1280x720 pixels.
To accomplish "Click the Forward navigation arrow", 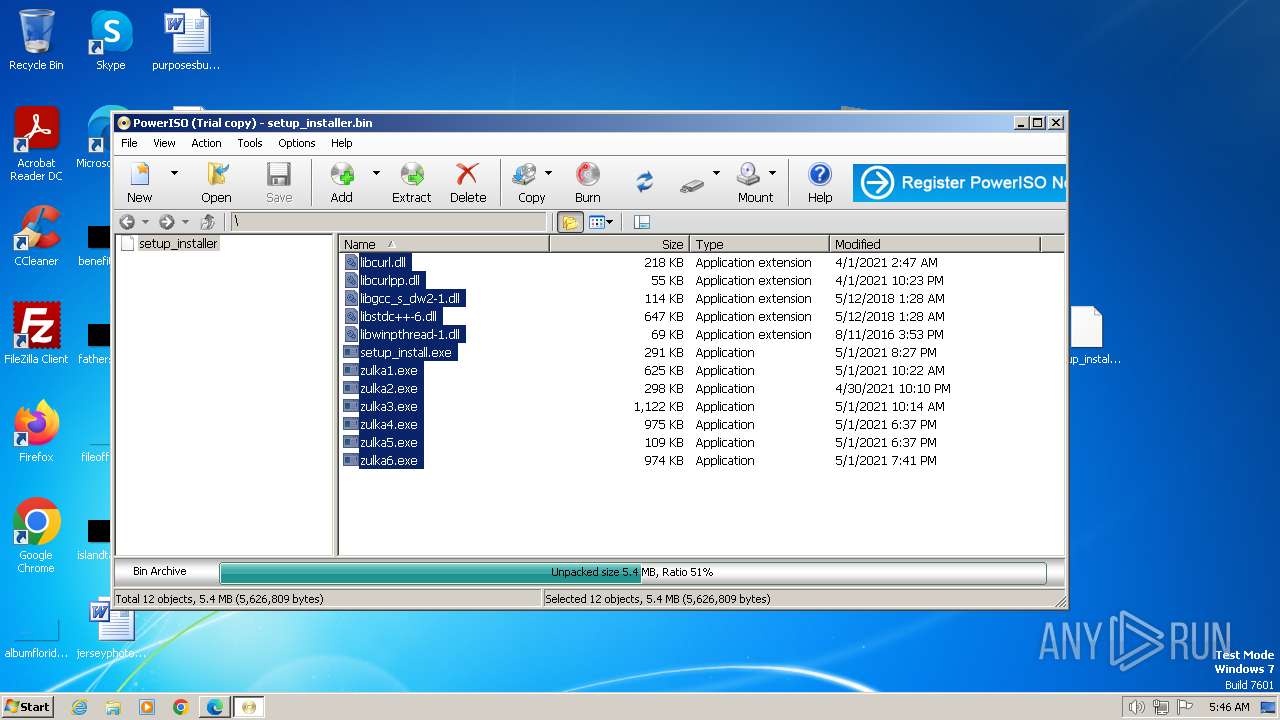I will [167, 222].
